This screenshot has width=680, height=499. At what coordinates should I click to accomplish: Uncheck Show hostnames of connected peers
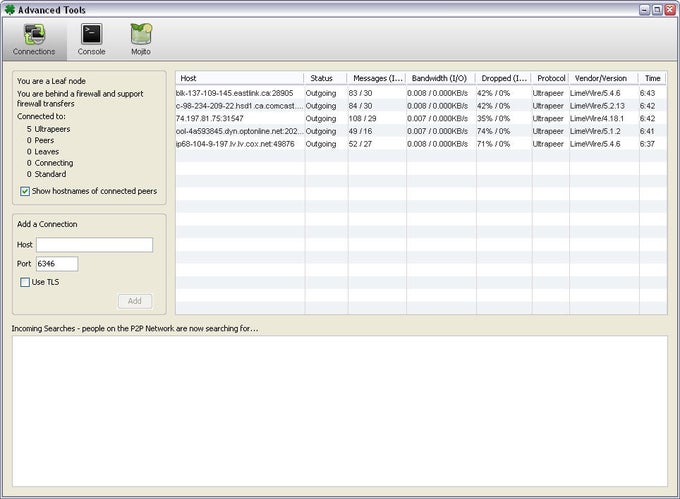25,191
